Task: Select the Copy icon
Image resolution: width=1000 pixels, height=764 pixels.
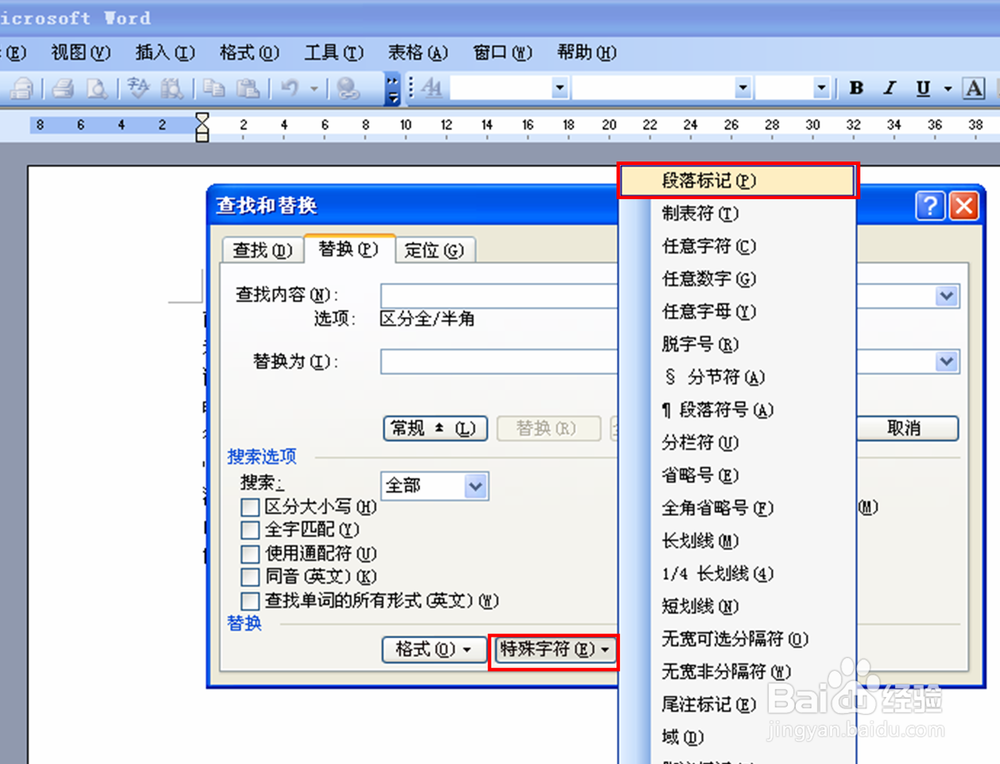Action: point(213,88)
